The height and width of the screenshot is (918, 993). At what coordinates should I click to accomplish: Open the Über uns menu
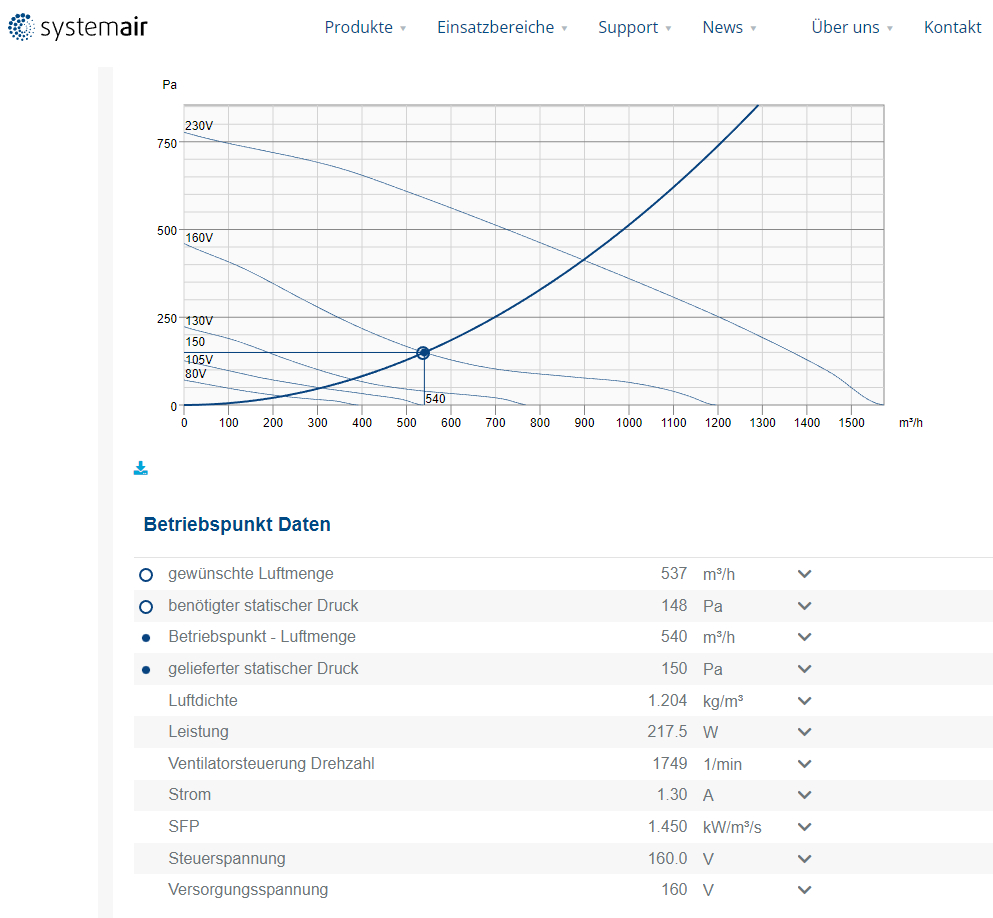[851, 28]
